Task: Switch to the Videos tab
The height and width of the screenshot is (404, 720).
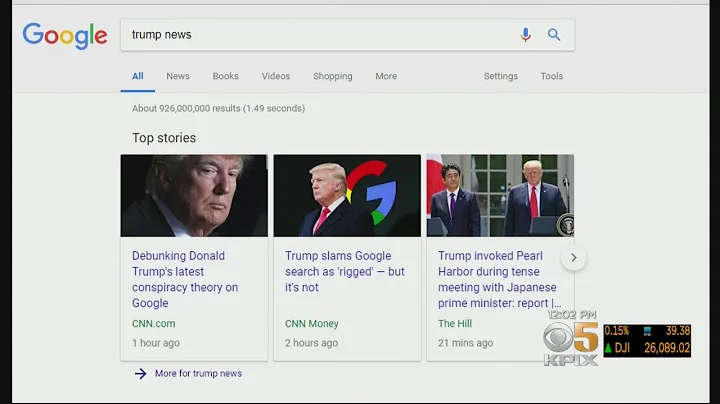Action: tap(276, 76)
